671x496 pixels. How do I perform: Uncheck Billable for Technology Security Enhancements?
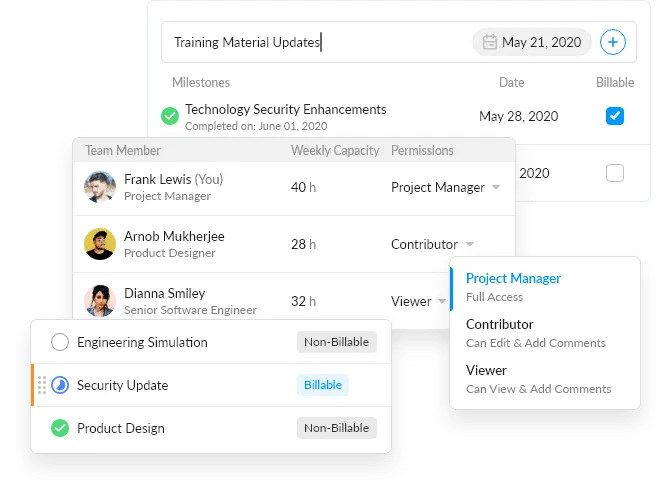[x=615, y=116]
